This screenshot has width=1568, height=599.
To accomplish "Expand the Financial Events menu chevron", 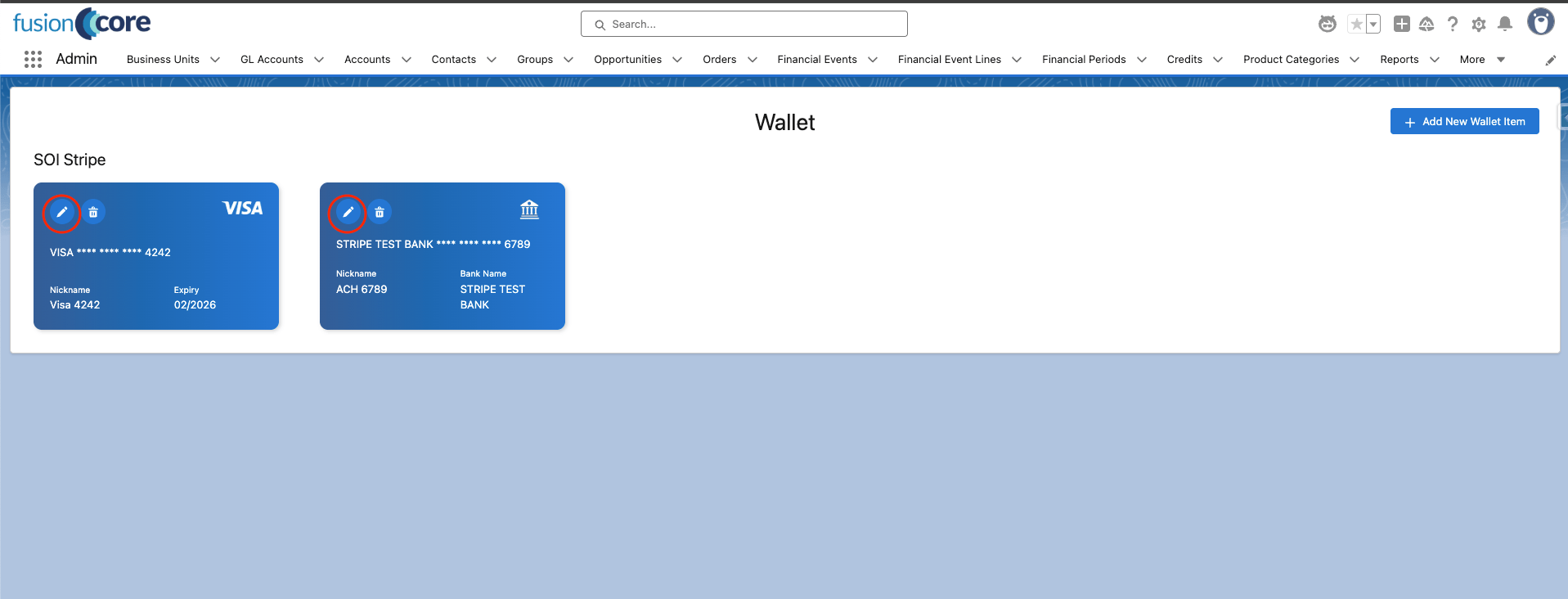I will pyautogui.click(x=873, y=60).
